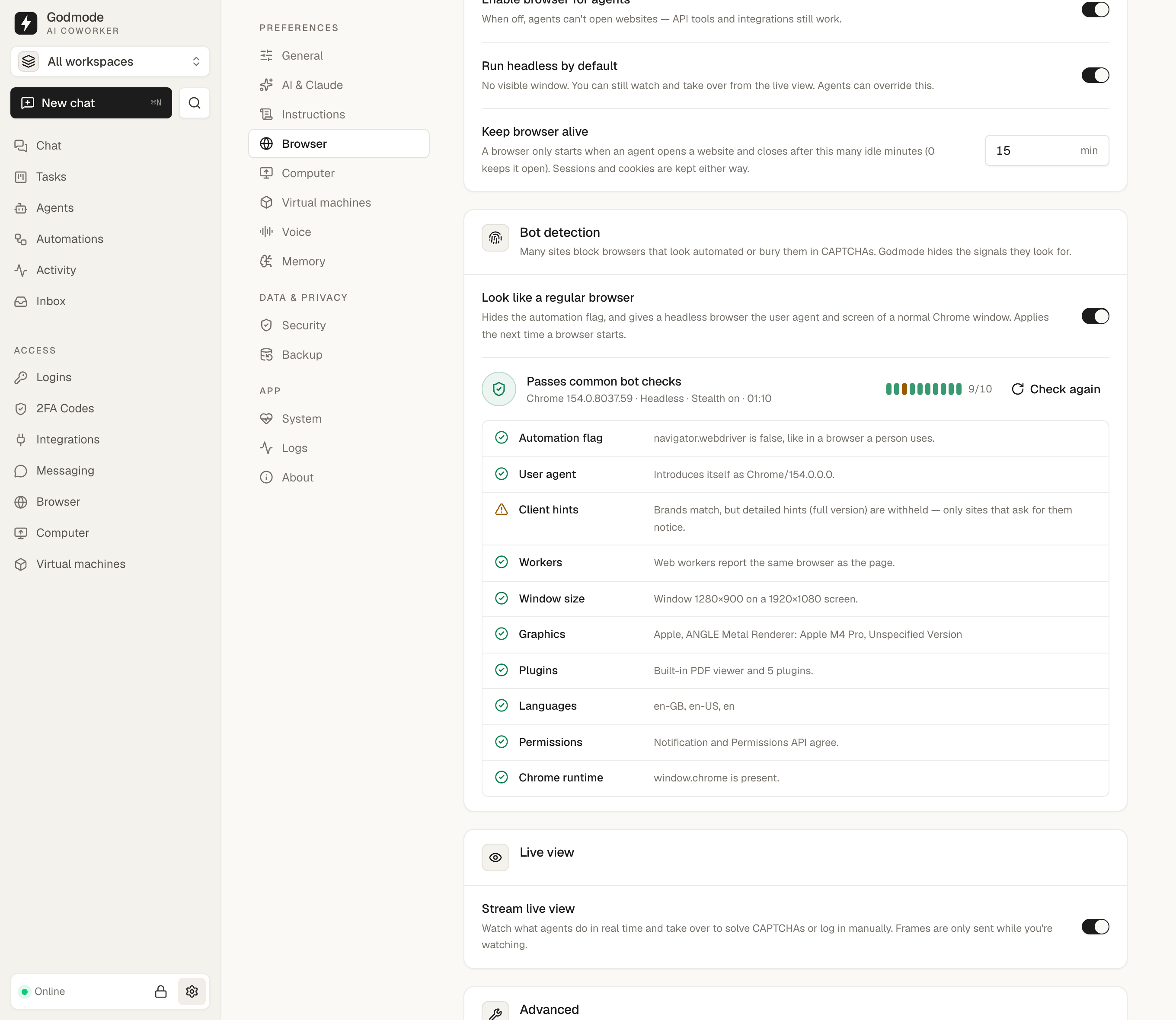Image resolution: width=1176 pixels, height=1020 pixels.
Task: Open settings gear in bottom bar
Action: pyautogui.click(x=192, y=991)
